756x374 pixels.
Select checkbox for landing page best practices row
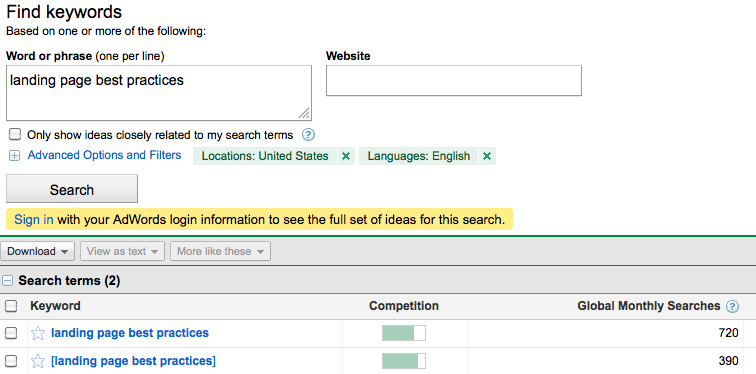pos(11,333)
